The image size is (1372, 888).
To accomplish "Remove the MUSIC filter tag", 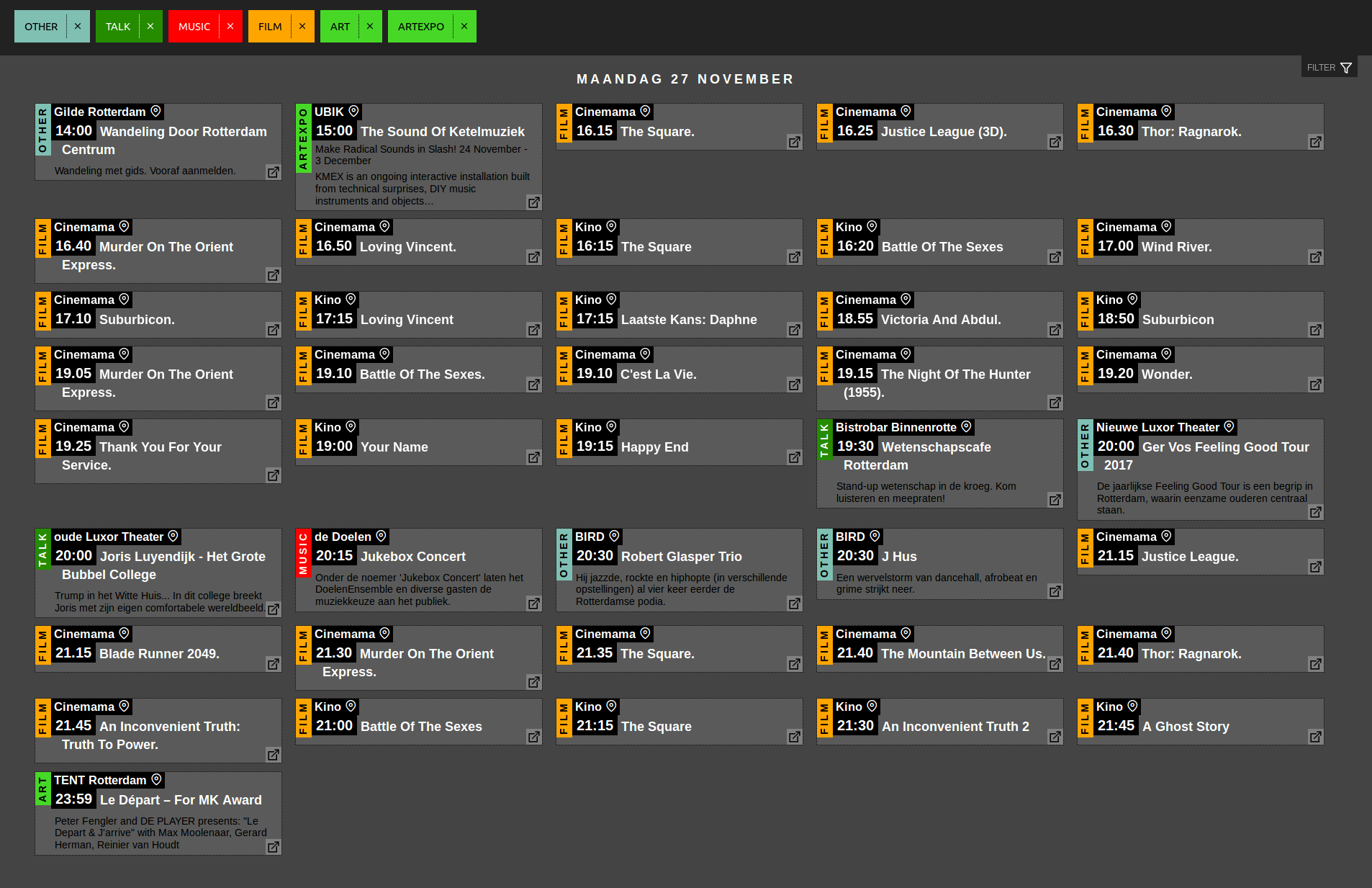I will point(230,27).
